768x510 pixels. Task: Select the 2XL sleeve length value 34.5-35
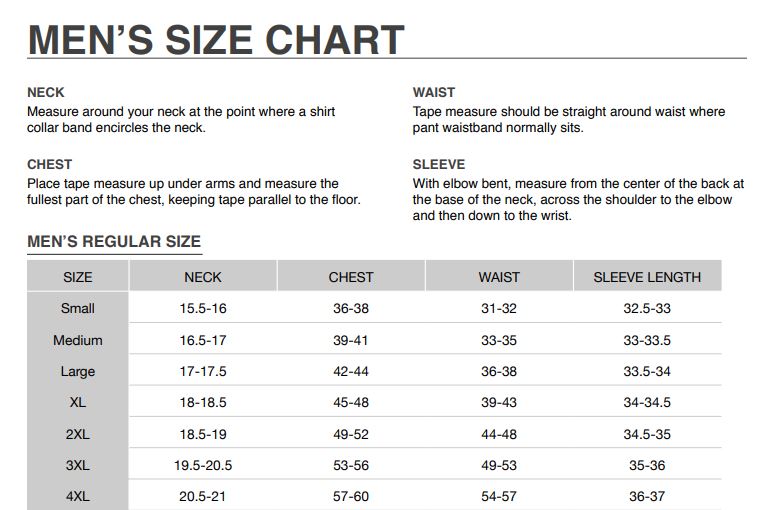[x=647, y=434]
